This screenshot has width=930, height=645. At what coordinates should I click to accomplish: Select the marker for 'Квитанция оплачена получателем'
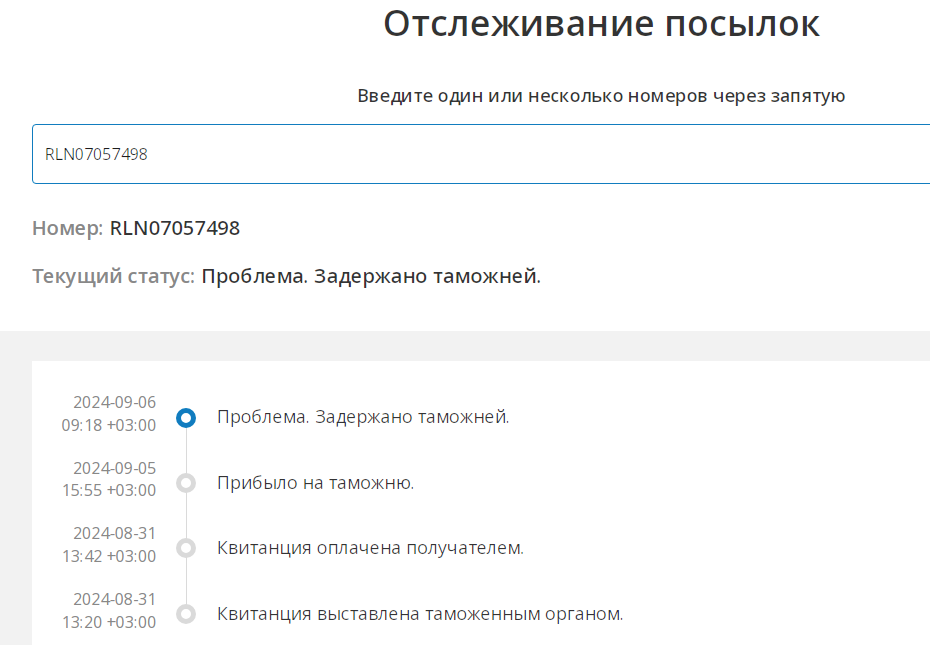(185, 548)
